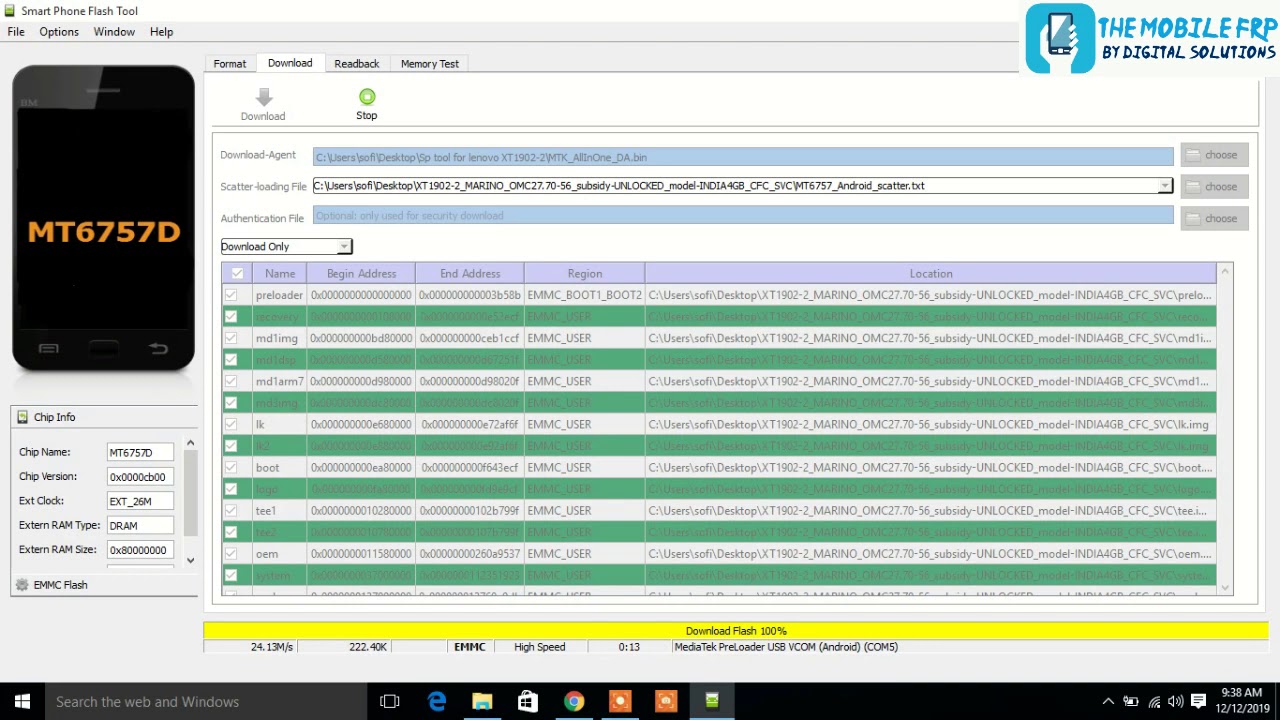Open the EMMC Flash gear icon panel
Viewport: 1280px width, 720px height.
tap(22, 585)
